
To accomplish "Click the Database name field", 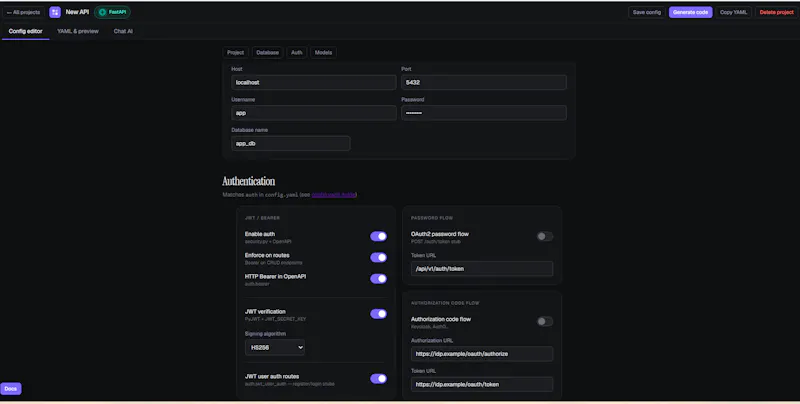I will [x=290, y=143].
